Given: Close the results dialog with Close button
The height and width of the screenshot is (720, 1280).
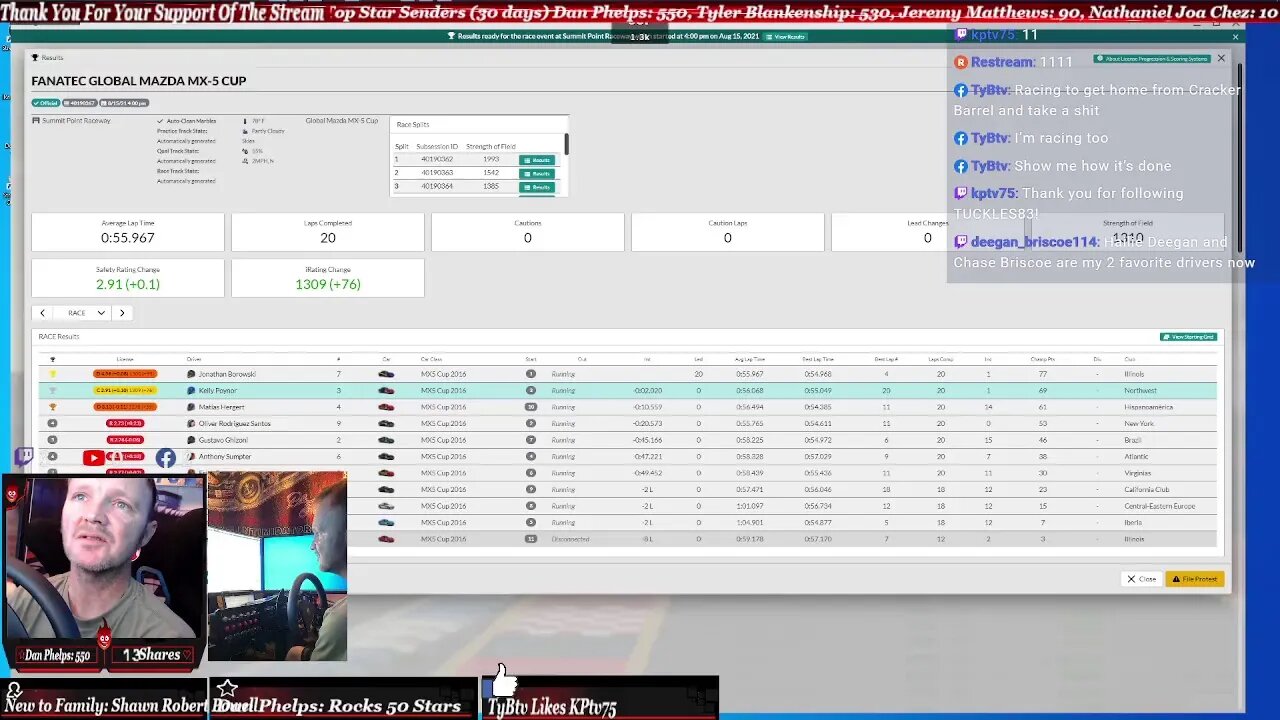Looking at the screenshot, I should [x=1141, y=579].
